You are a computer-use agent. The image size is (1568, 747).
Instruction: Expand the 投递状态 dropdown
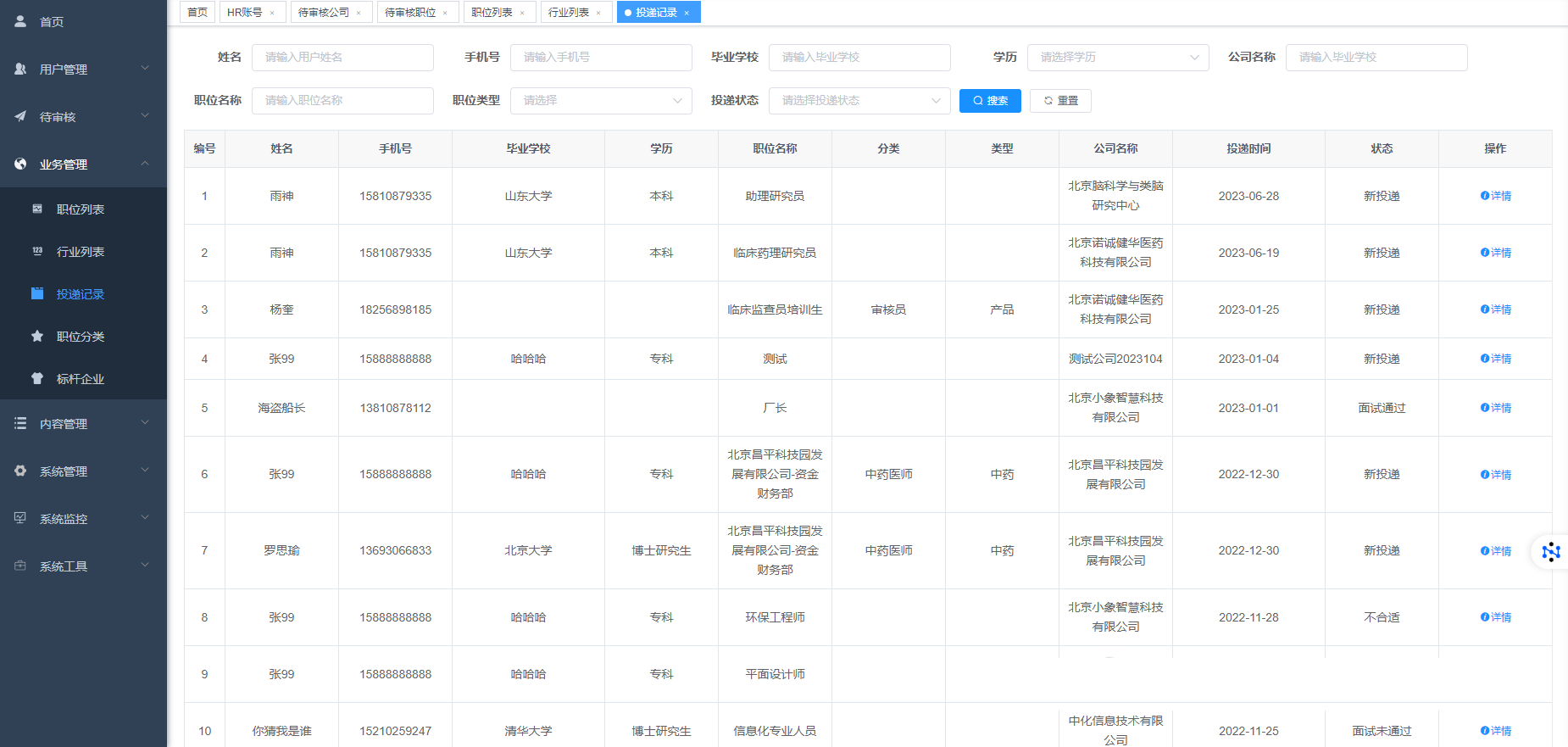(x=859, y=101)
